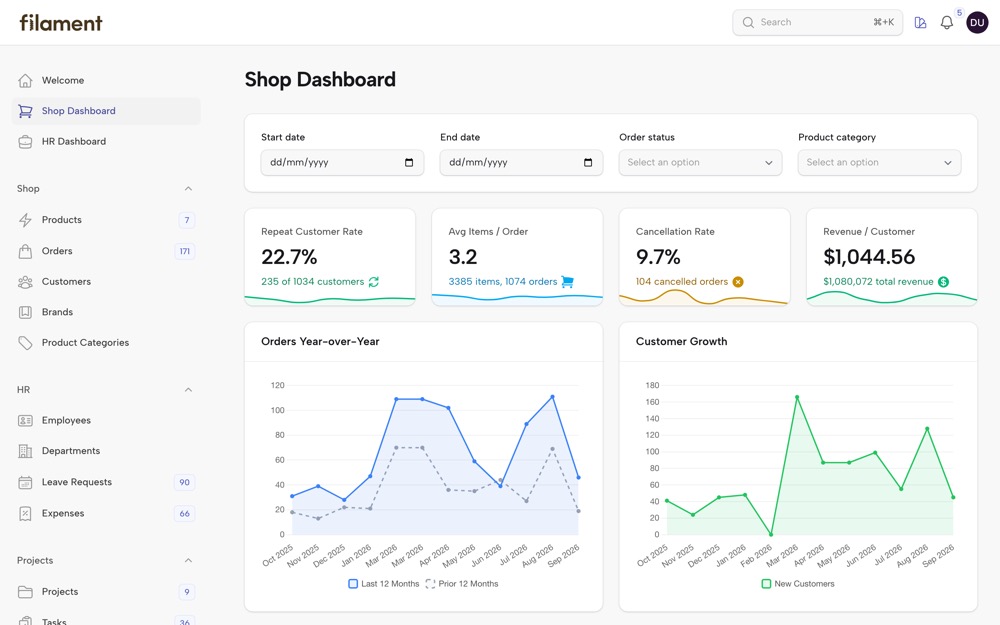Open Expenses in sidebar
This screenshot has width=1000, height=625.
click(106, 513)
